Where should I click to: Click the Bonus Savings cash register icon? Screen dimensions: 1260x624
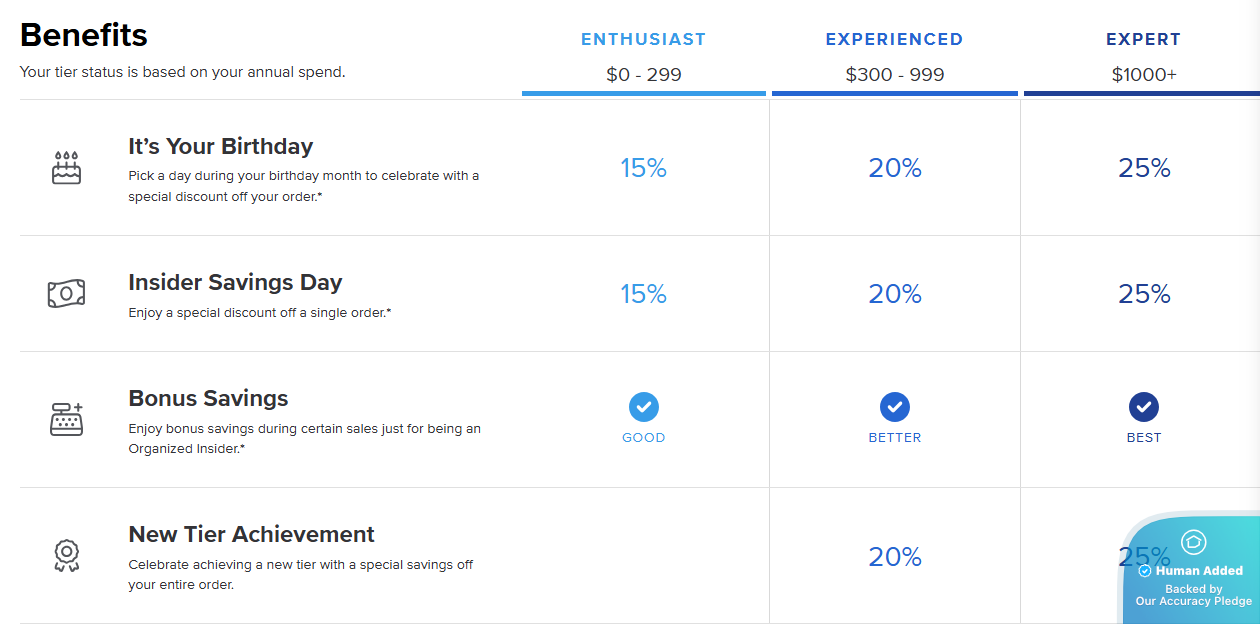pyautogui.click(x=66, y=419)
